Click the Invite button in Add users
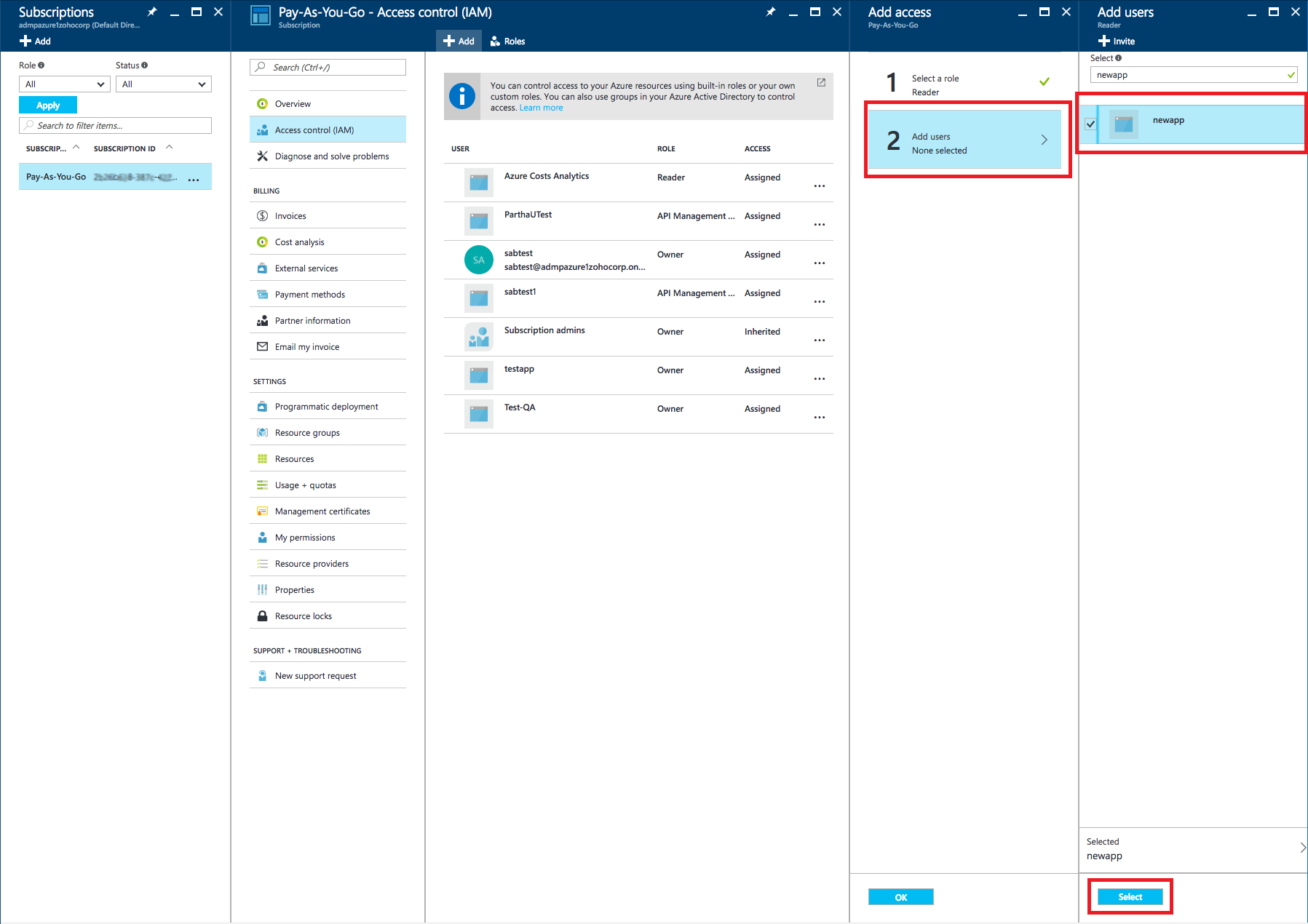The width and height of the screenshot is (1308, 924). pos(1117,41)
